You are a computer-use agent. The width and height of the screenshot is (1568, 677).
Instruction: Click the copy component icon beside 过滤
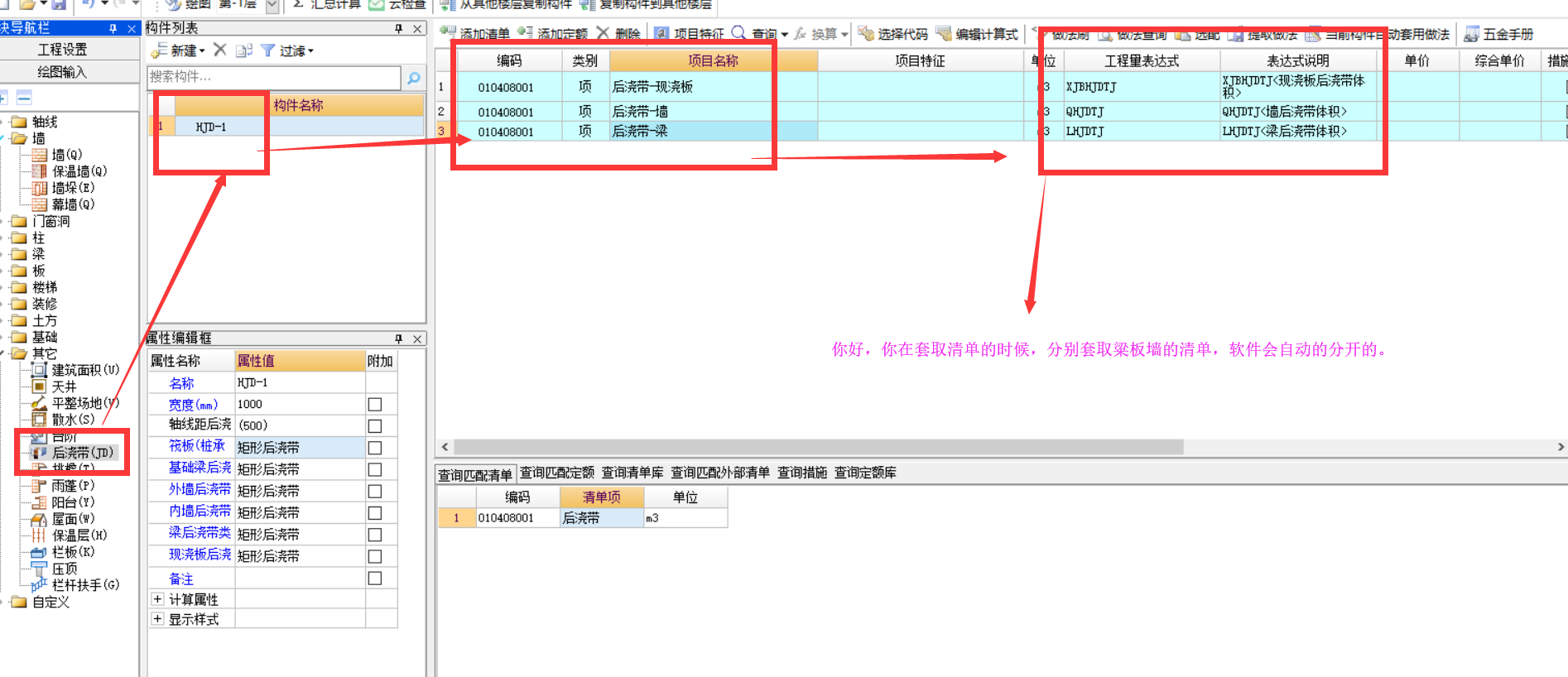[x=243, y=50]
